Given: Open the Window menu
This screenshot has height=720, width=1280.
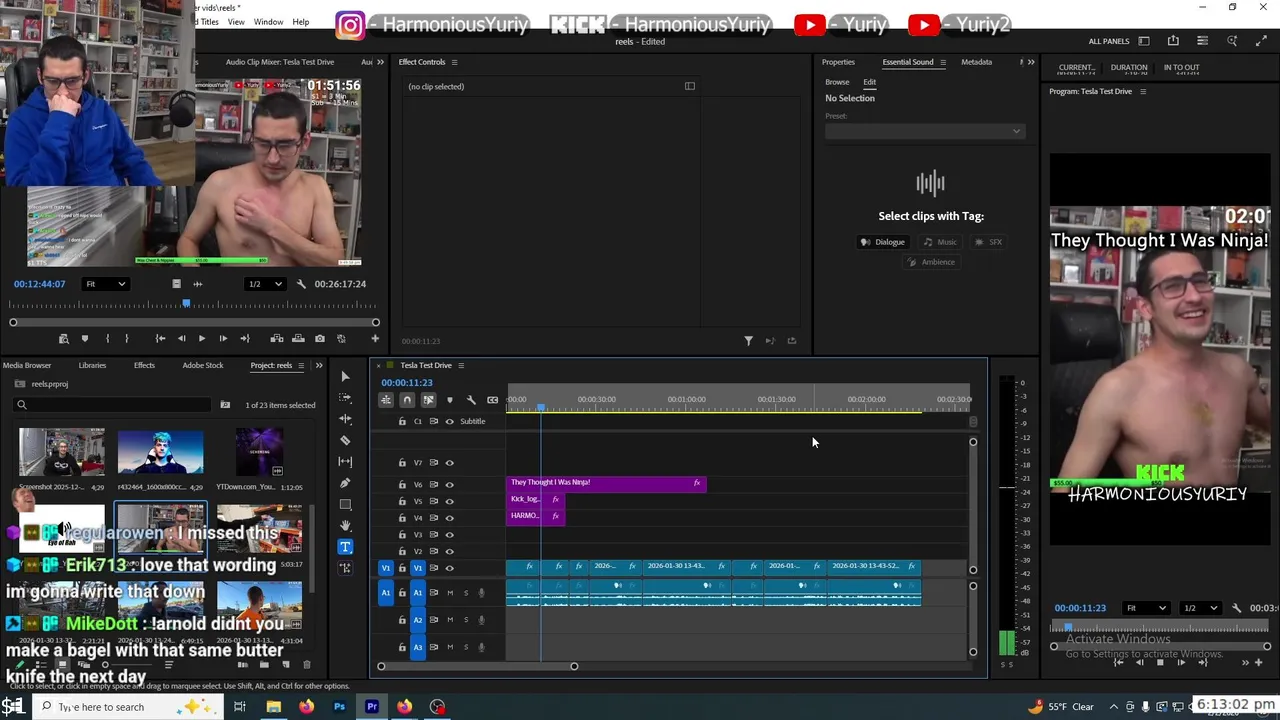Looking at the screenshot, I should [x=268, y=22].
